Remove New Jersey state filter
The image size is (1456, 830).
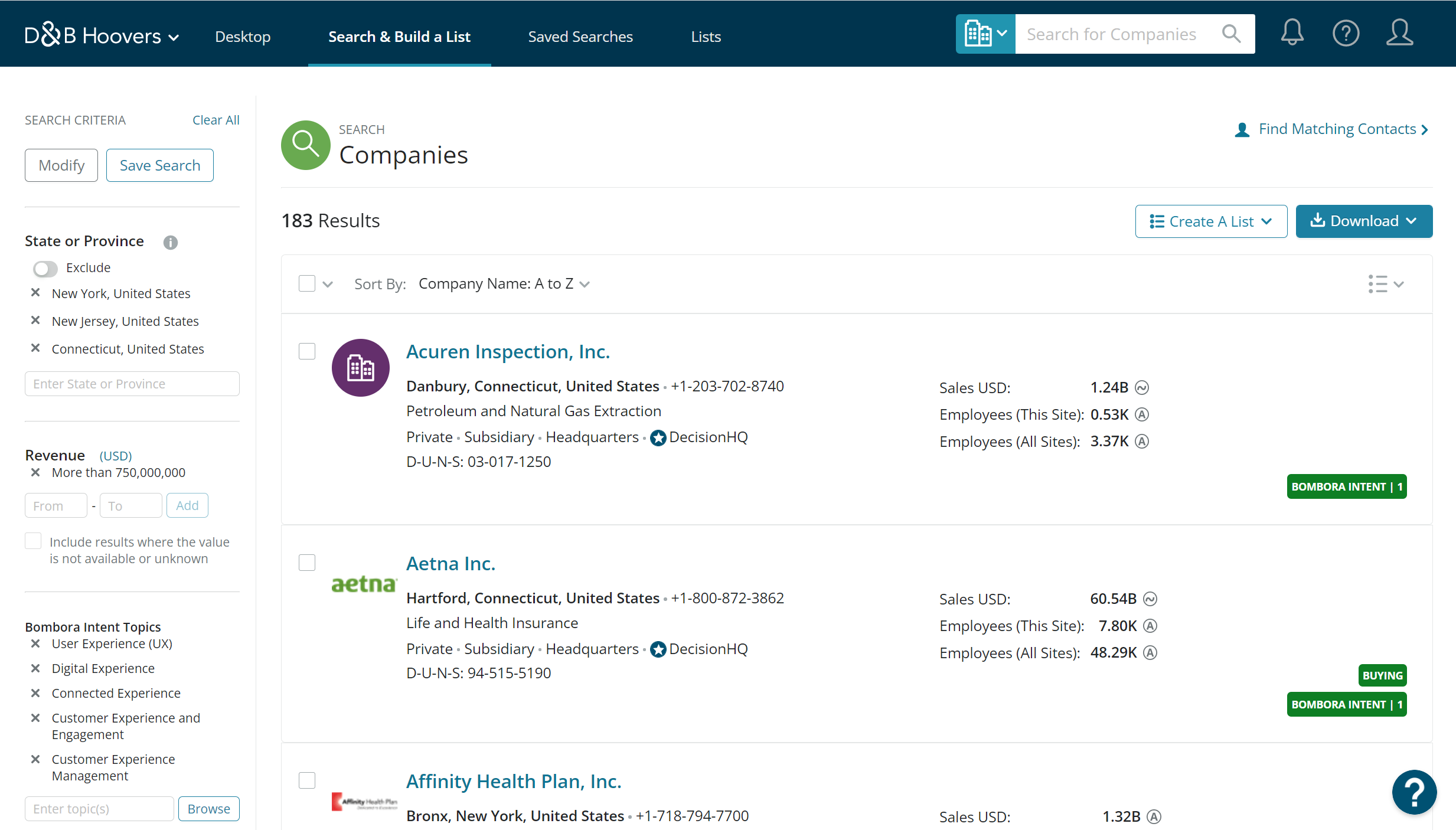click(x=35, y=321)
